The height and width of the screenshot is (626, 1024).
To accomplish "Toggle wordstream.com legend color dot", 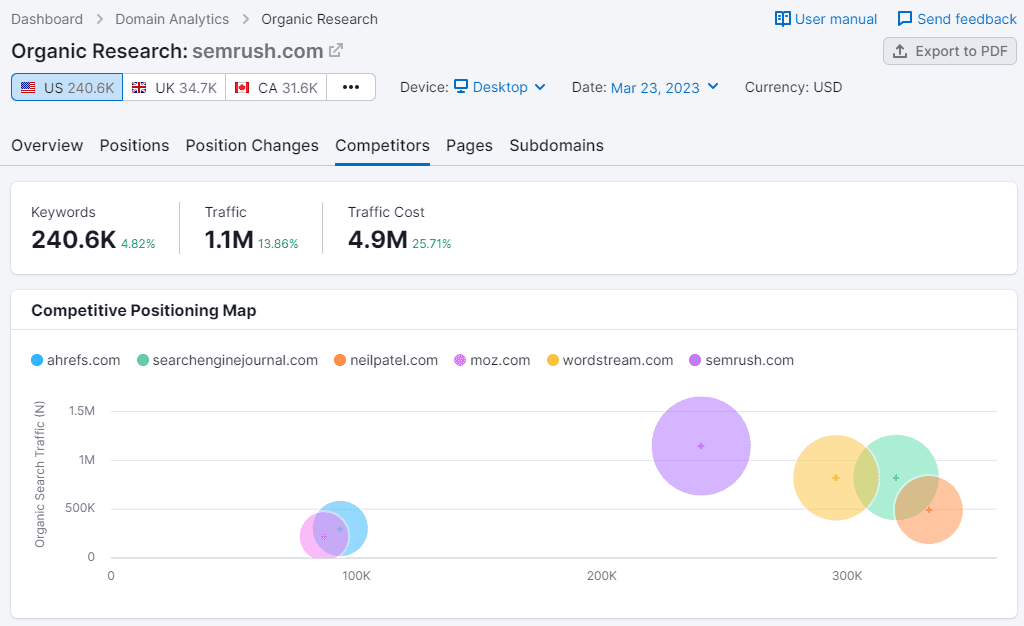I will [553, 360].
